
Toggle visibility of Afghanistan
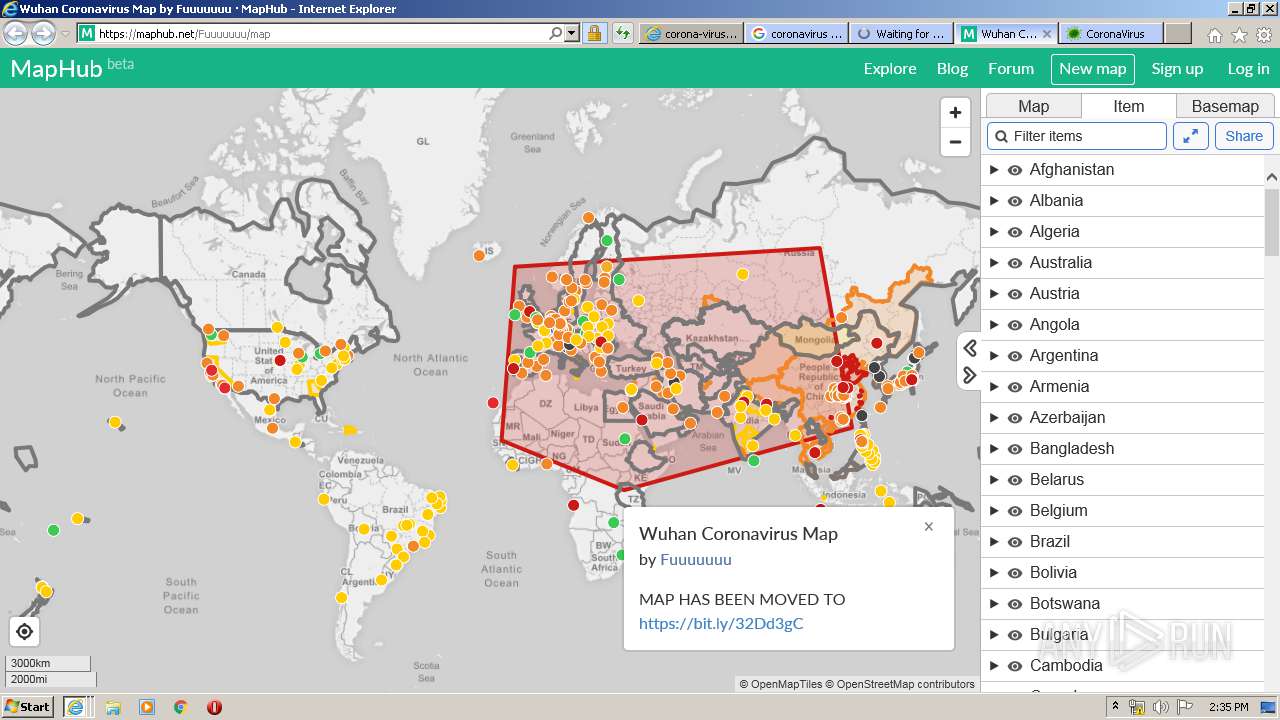tap(1015, 170)
